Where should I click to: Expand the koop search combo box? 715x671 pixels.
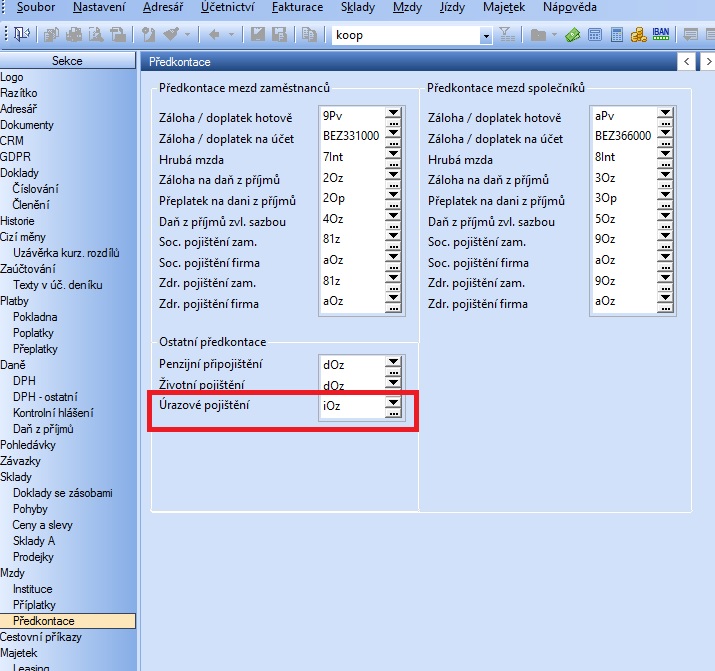tap(486, 36)
